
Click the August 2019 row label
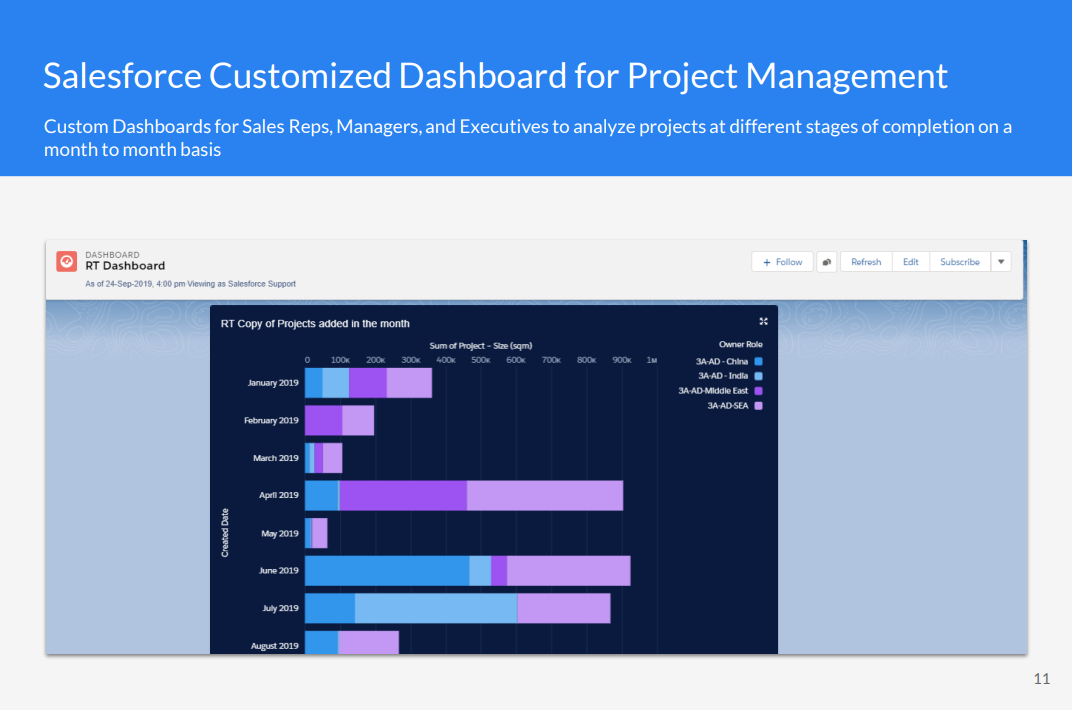point(274,645)
